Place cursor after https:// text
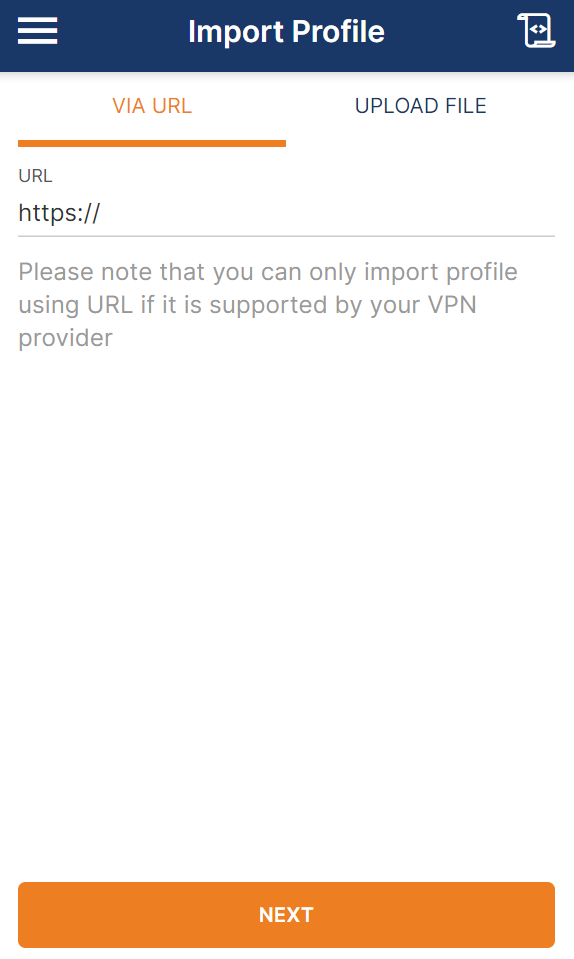 102,213
